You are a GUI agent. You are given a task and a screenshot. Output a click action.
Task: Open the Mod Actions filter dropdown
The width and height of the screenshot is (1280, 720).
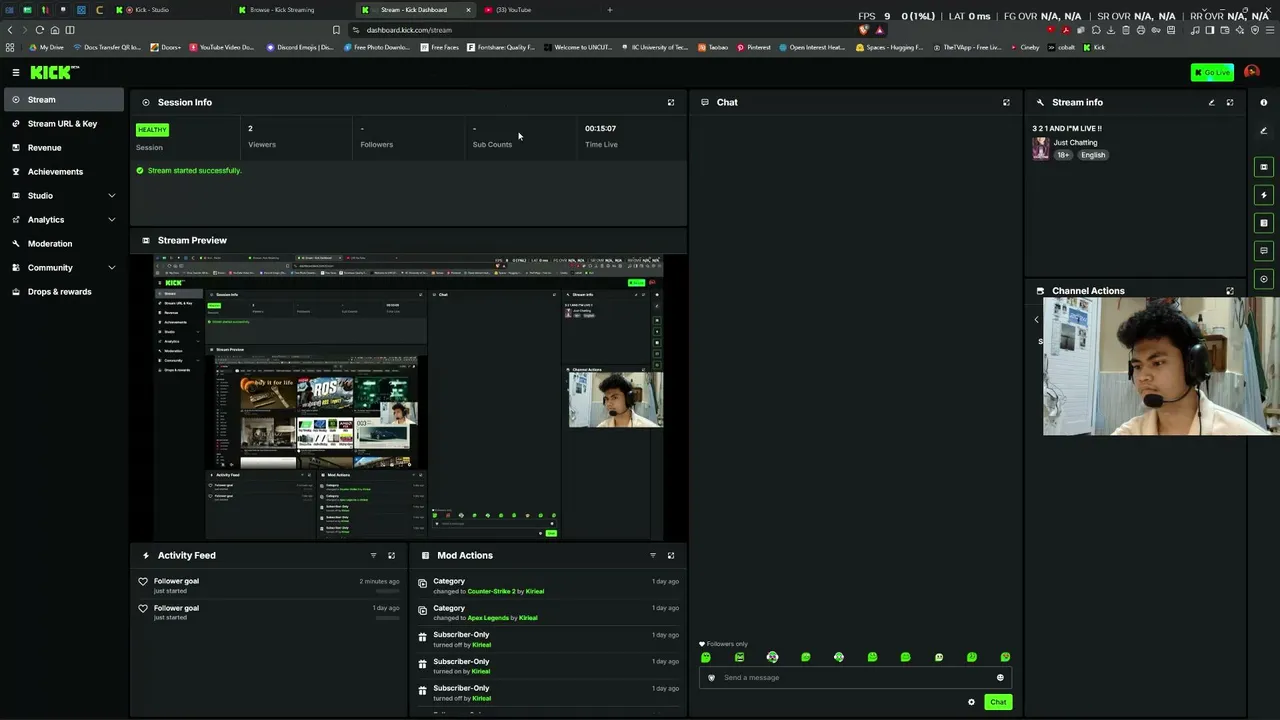(652, 555)
